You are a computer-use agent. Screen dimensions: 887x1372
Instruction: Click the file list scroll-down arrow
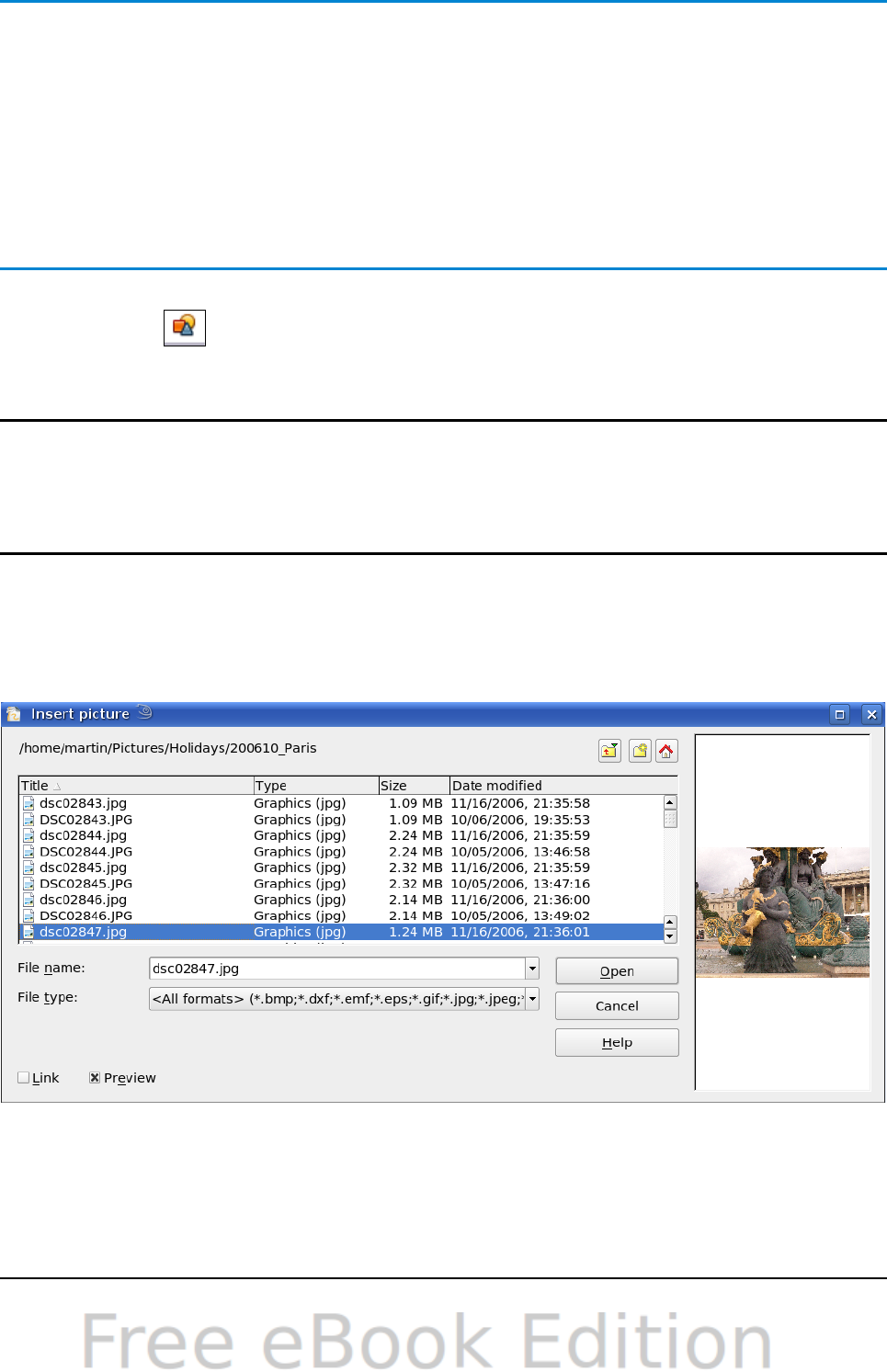pos(670,936)
